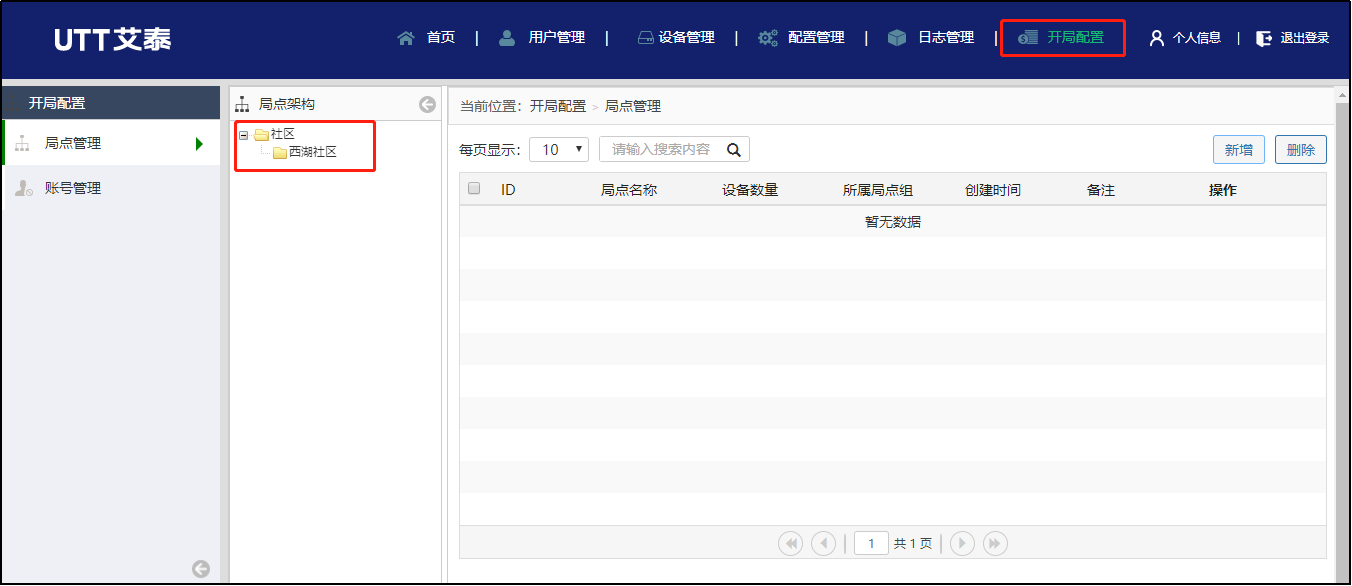Select 西湖社区 tree node label
Viewport: 1352px width, 586px height.
(x=313, y=152)
